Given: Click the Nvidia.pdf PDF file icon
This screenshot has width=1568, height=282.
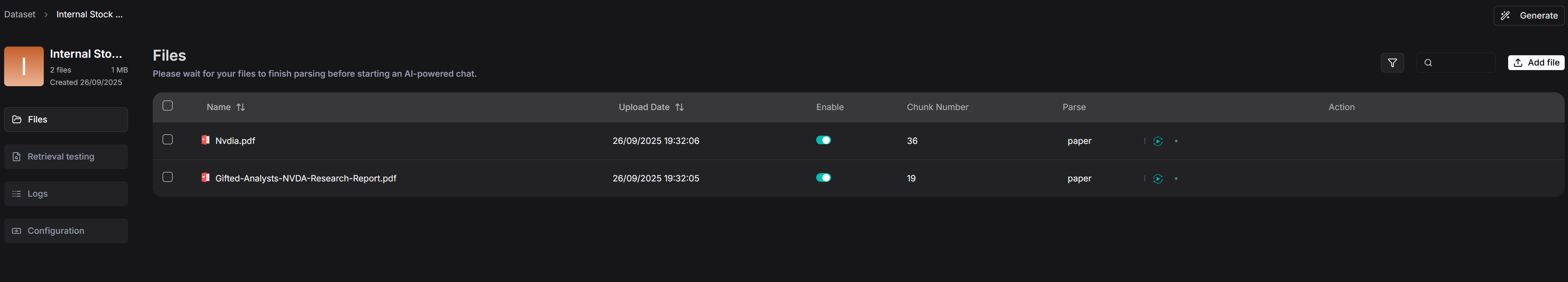Looking at the screenshot, I should point(205,141).
